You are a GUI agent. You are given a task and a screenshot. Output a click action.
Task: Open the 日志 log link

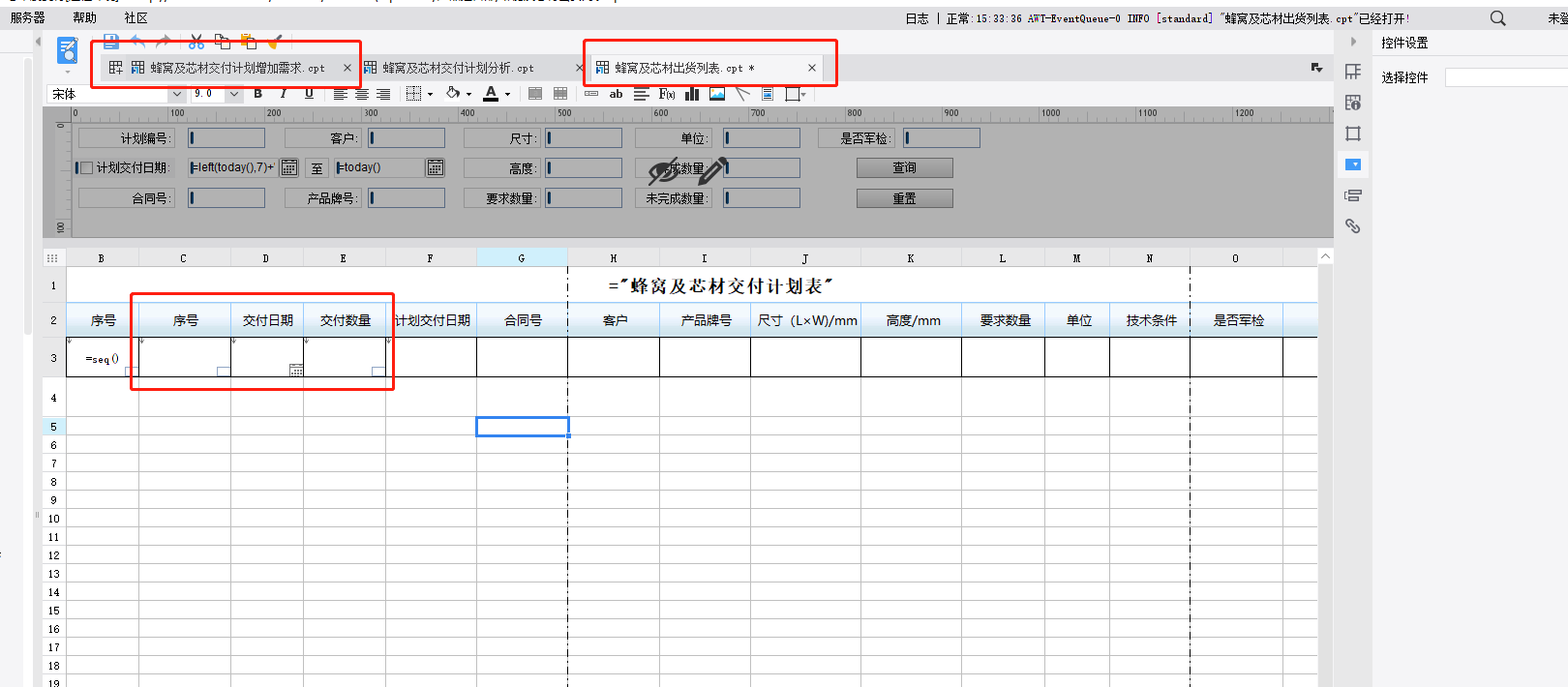(x=917, y=18)
